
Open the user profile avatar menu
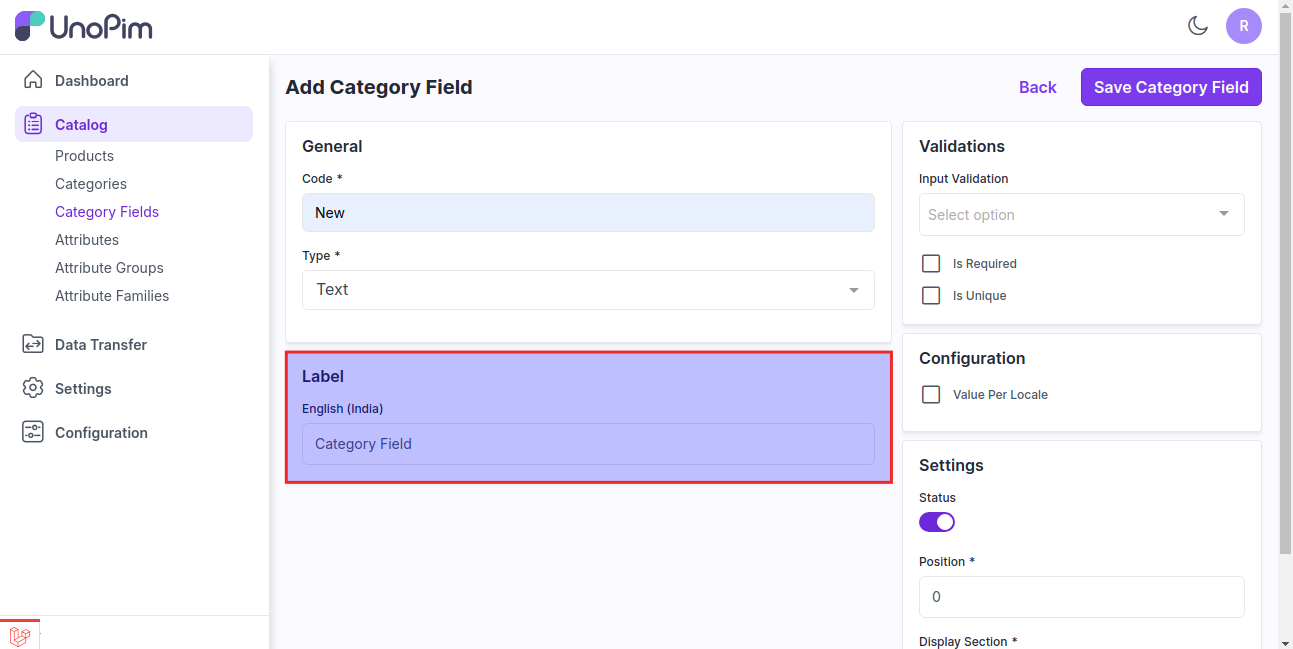[1243, 26]
